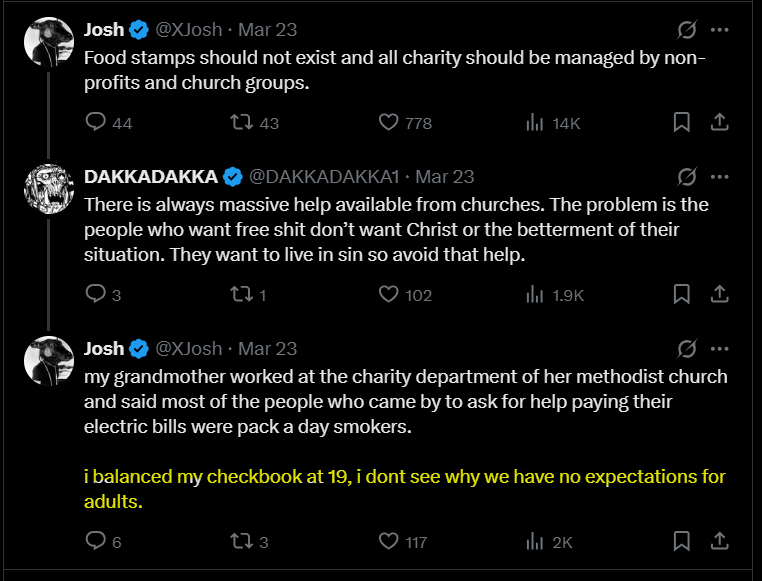Share Josh's post about grandmother

718,541
